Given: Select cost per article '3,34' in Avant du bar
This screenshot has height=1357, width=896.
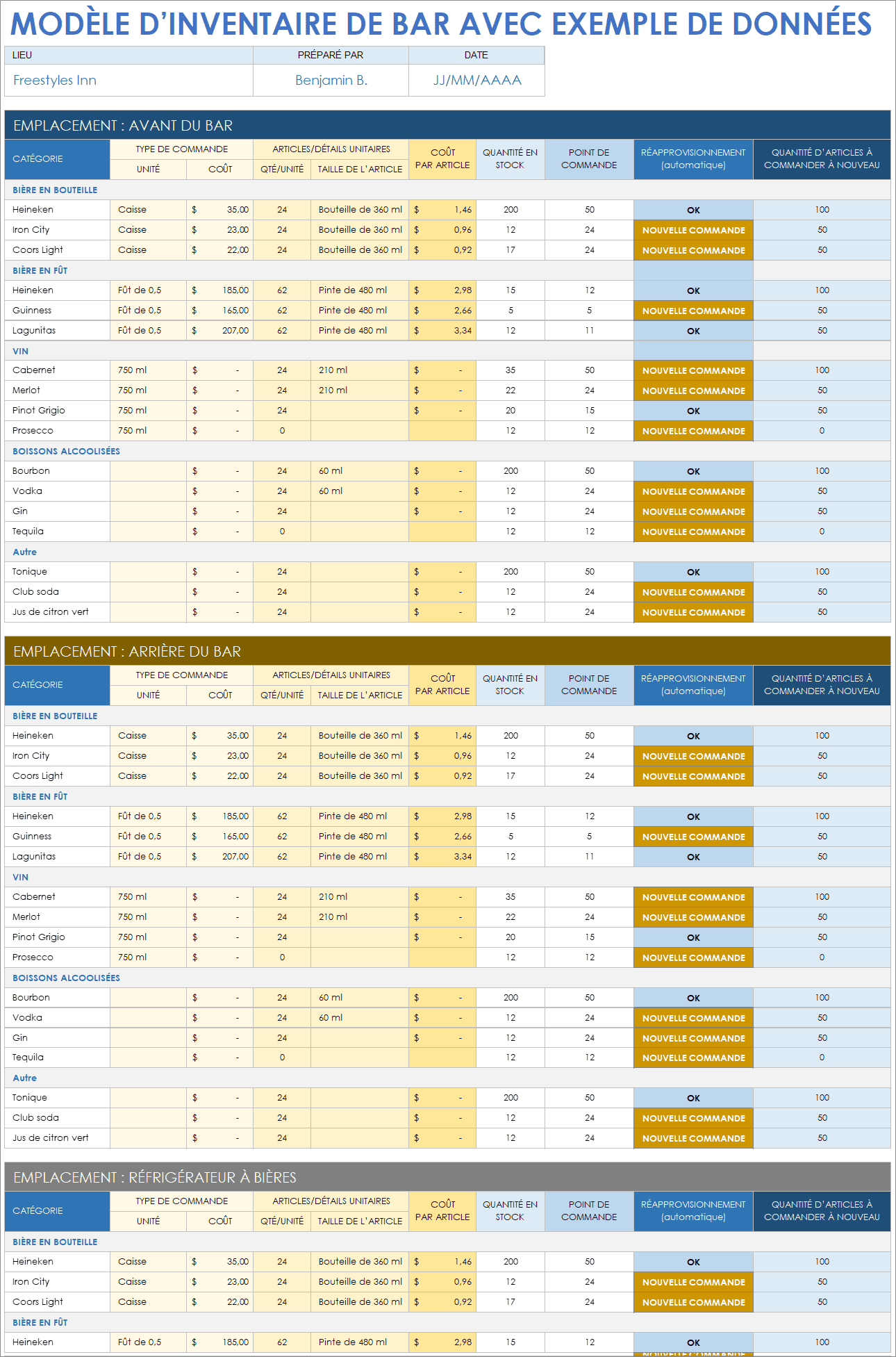Looking at the screenshot, I should 442,331.
